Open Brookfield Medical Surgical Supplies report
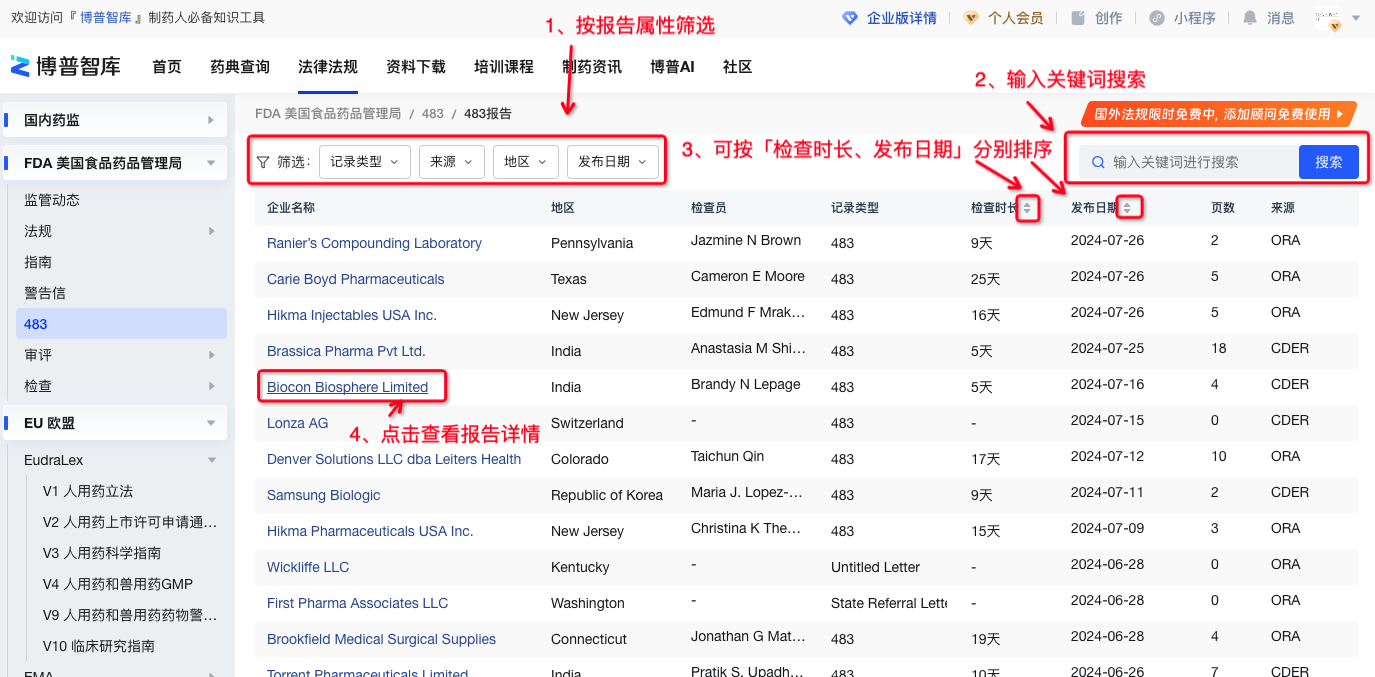Screen dimensions: 1375x677 (x=381, y=639)
